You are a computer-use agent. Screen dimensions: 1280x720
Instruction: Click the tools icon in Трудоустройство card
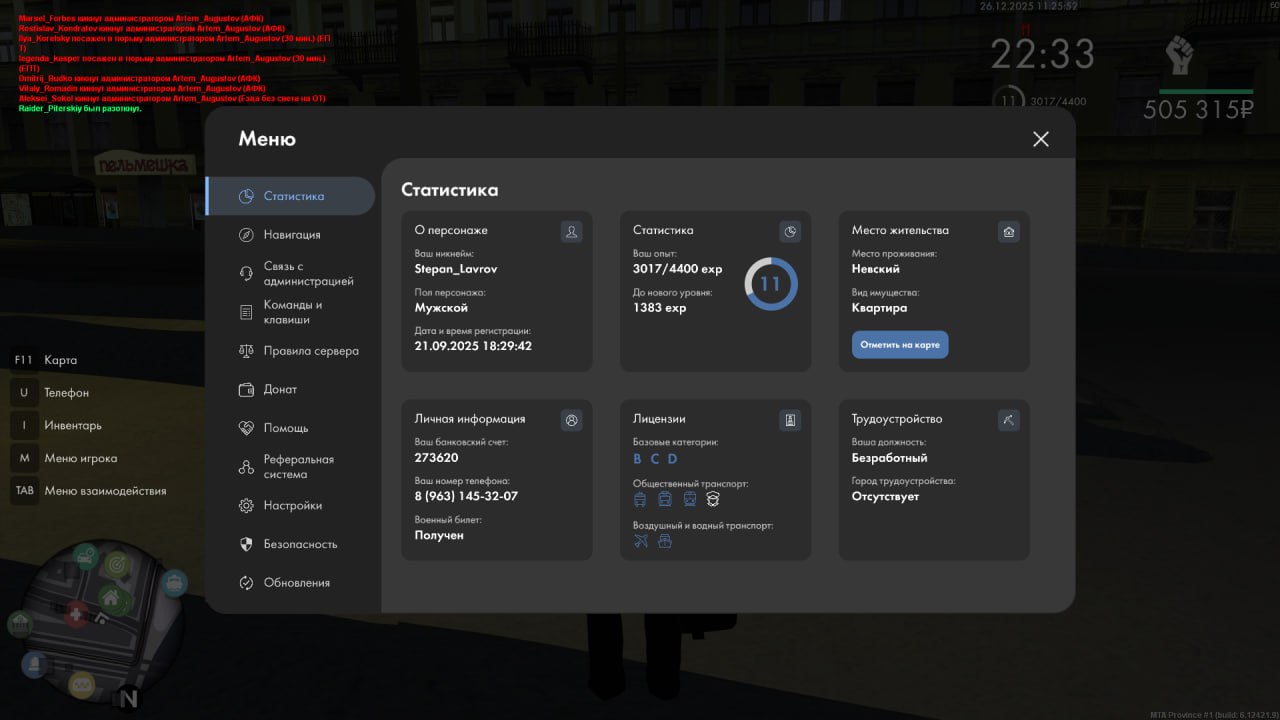[x=1009, y=420]
